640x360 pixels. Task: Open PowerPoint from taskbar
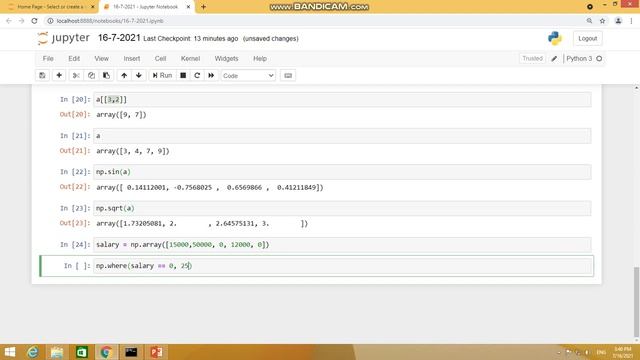tap(156, 352)
